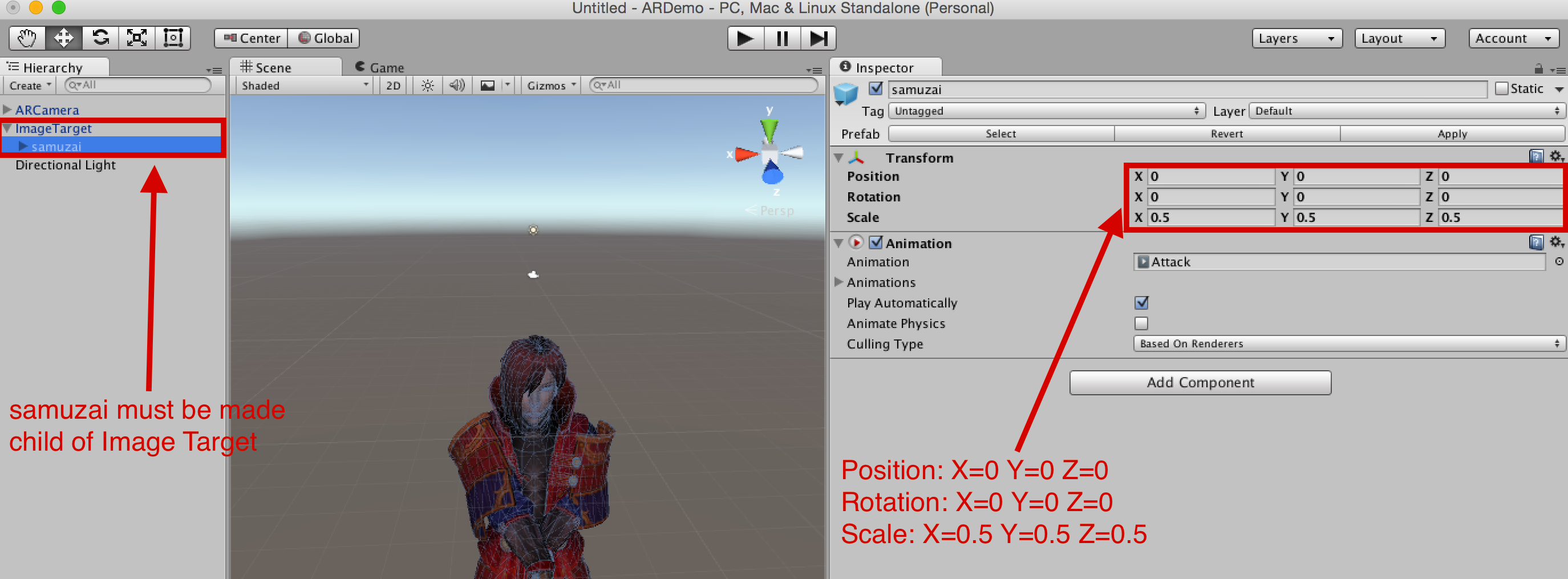Click the Scene search field

[x=704, y=84]
